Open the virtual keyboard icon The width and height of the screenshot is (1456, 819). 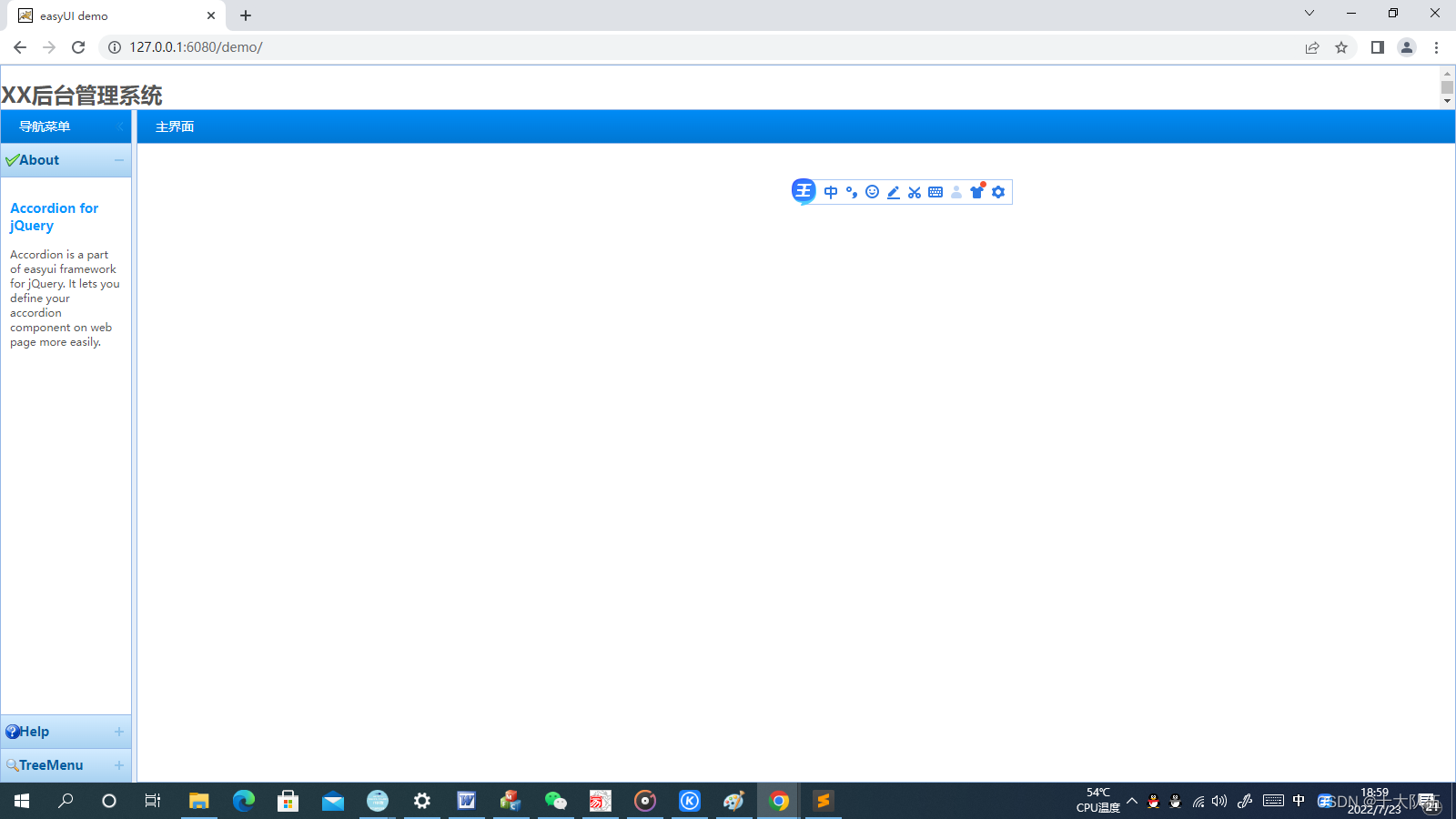[x=935, y=192]
